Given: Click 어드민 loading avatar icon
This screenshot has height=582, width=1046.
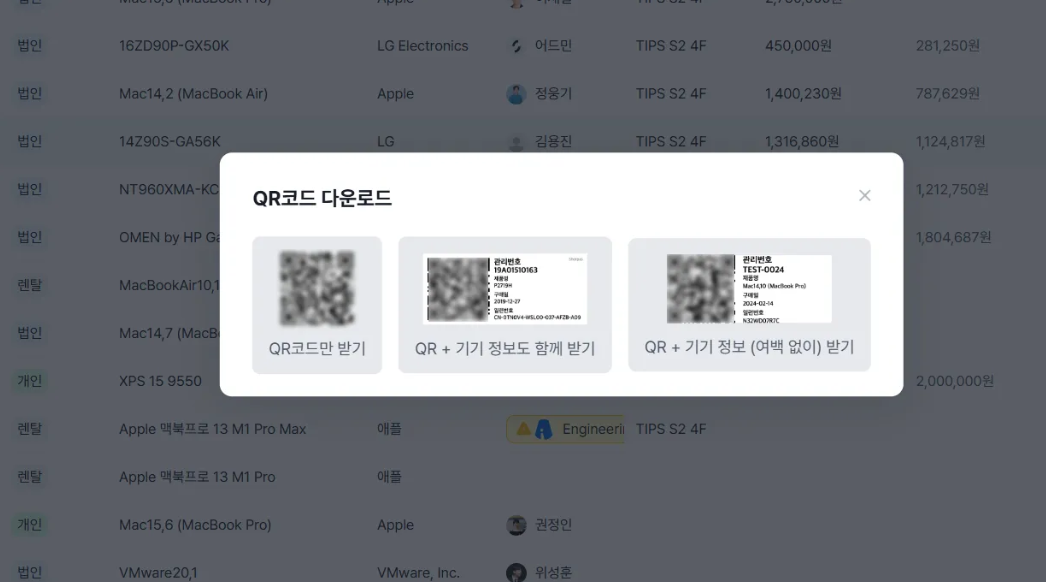Looking at the screenshot, I should [516, 46].
